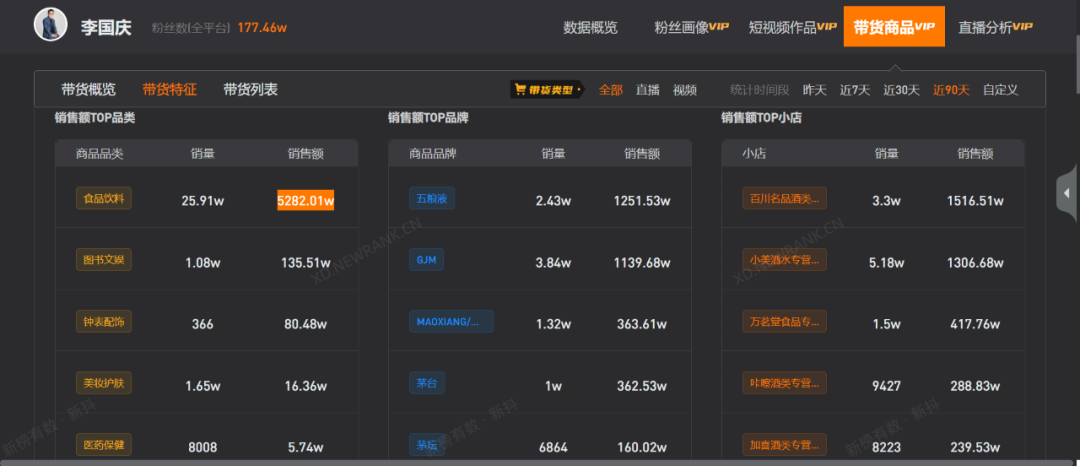Click the 食品饮料 category tag
The height and width of the screenshot is (466, 1080).
coord(103,198)
